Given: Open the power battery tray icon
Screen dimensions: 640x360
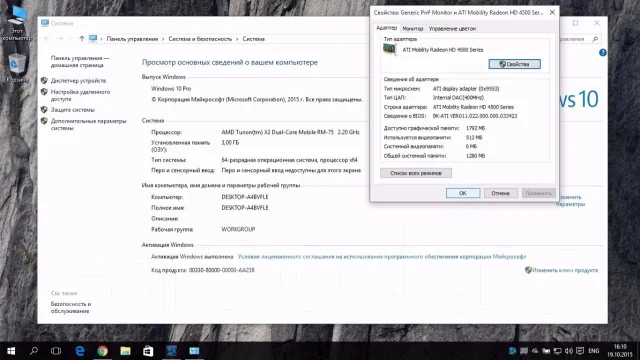Looking at the screenshot, I should (x=546, y=351).
